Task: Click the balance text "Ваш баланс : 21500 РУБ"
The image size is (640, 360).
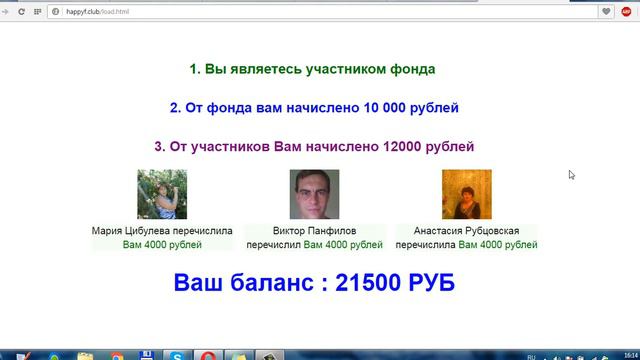Action: coord(314,282)
